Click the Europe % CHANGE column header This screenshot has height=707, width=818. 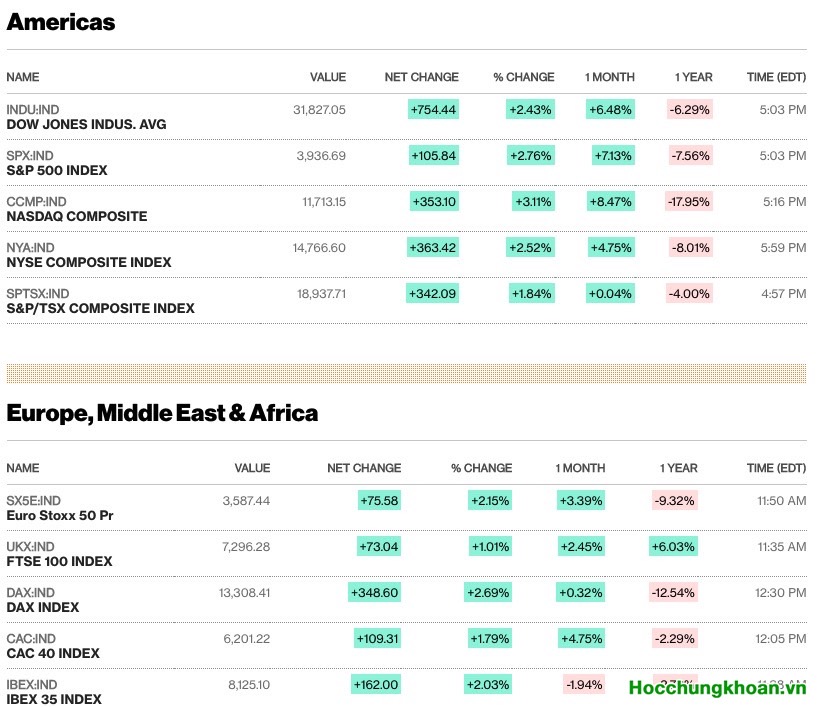[481, 468]
